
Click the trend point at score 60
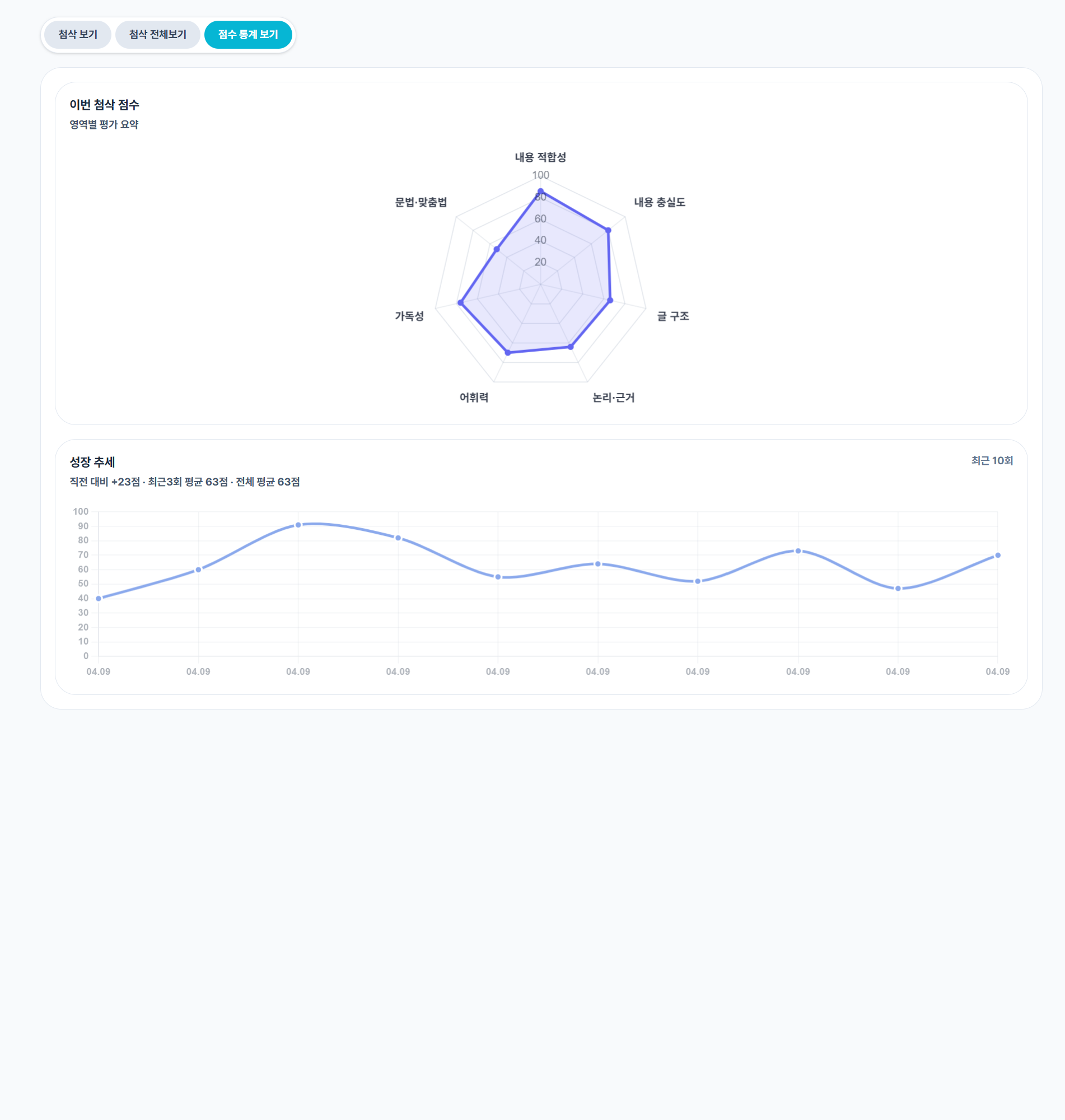(198, 570)
